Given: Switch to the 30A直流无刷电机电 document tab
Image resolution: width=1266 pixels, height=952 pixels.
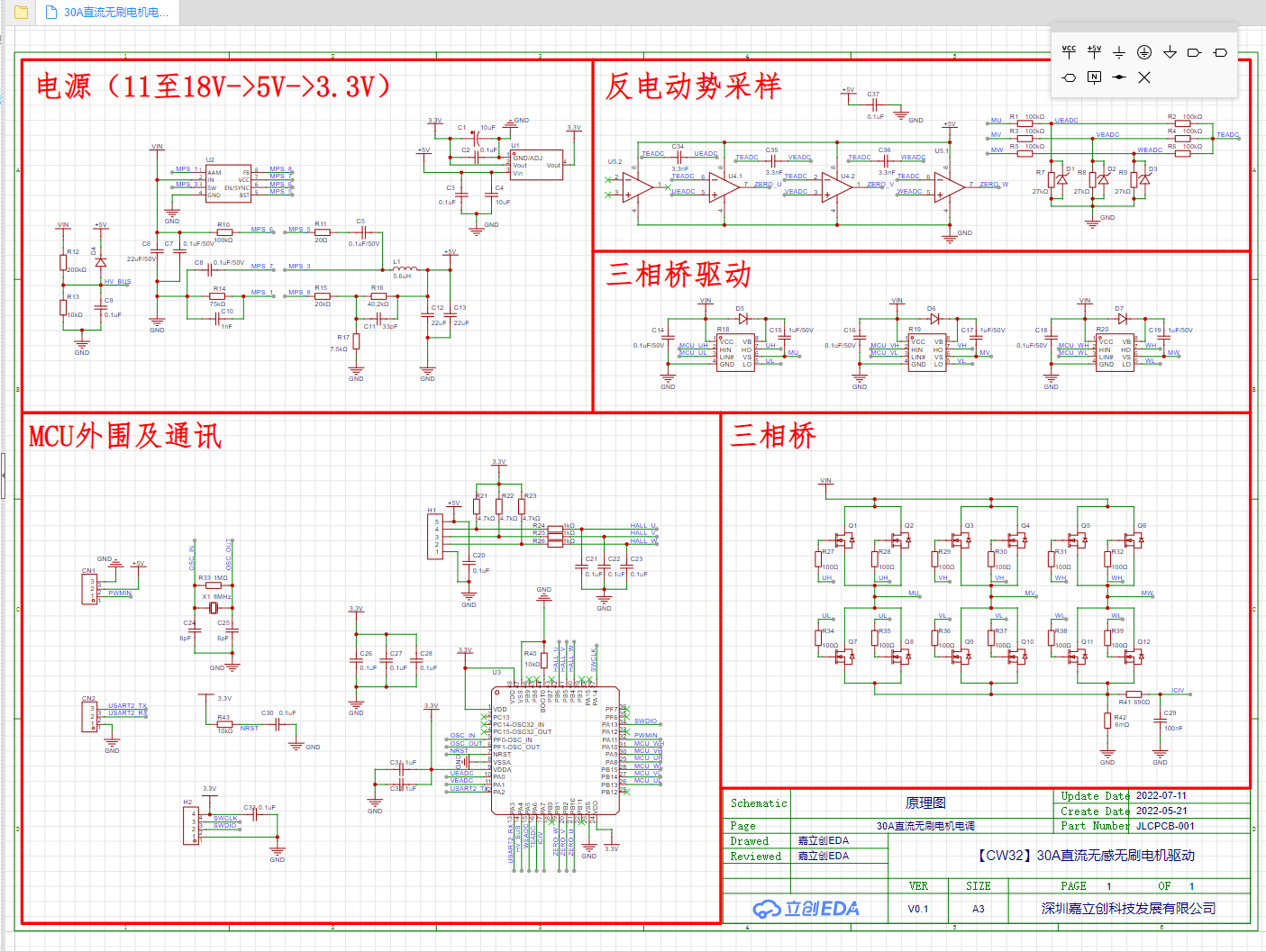Looking at the screenshot, I should (108, 13).
